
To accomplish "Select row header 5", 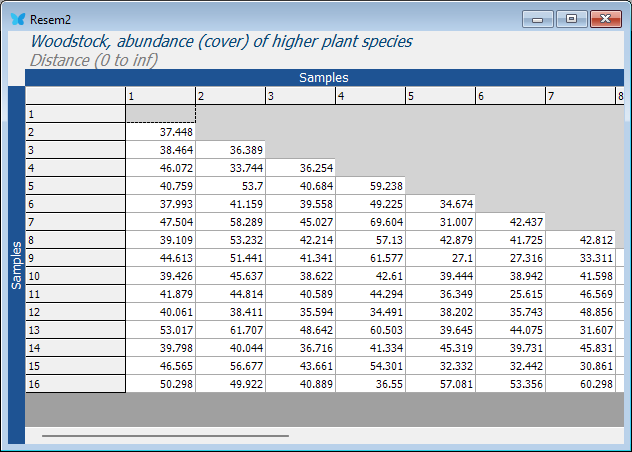I will (x=75, y=185).
